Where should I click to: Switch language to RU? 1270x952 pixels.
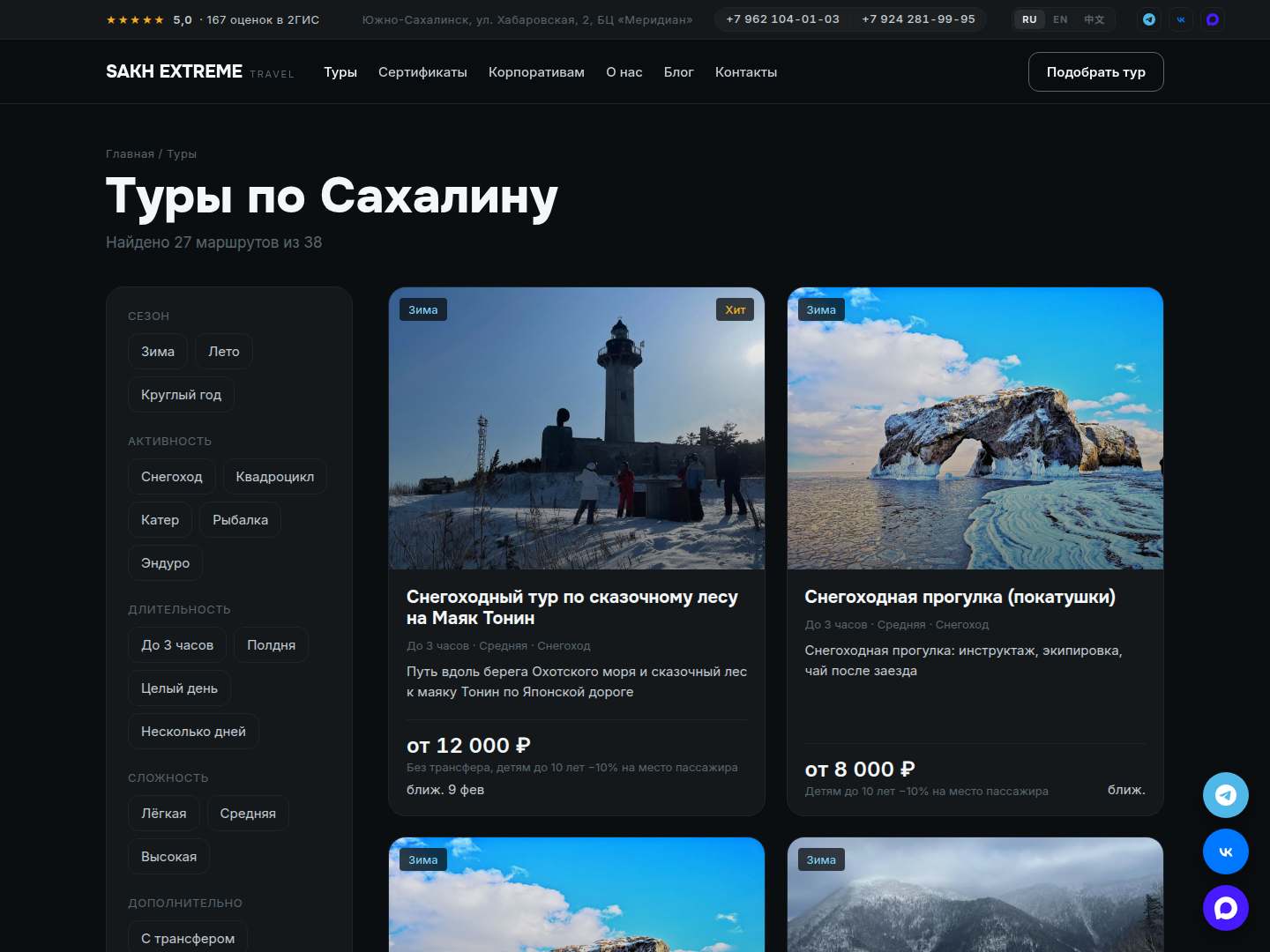coord(1029,19)
